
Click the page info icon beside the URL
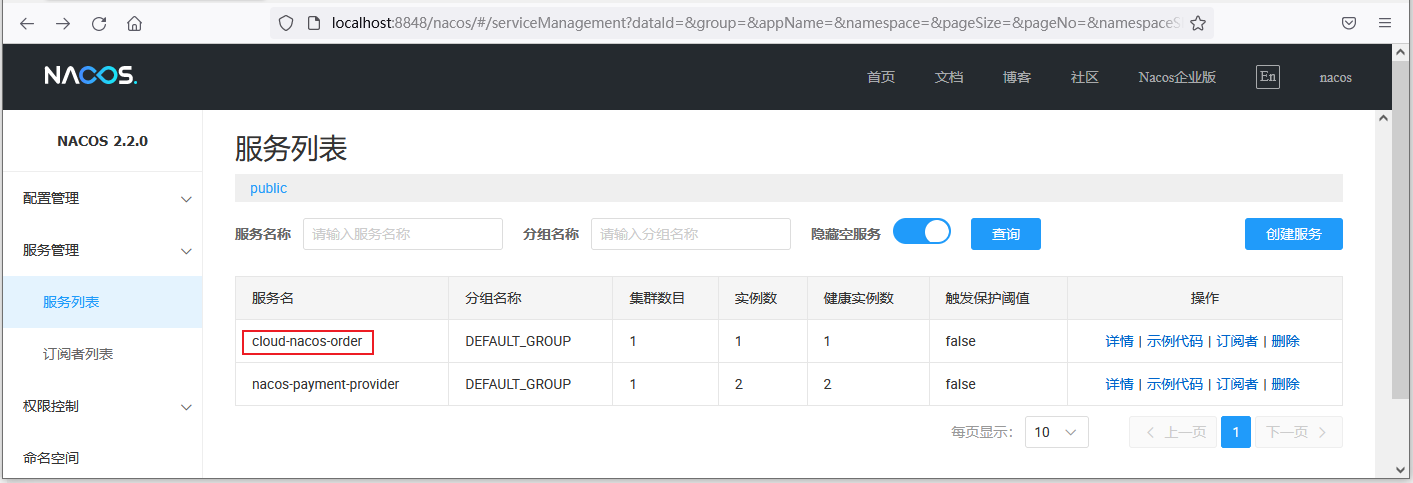(x=313, y=23)
